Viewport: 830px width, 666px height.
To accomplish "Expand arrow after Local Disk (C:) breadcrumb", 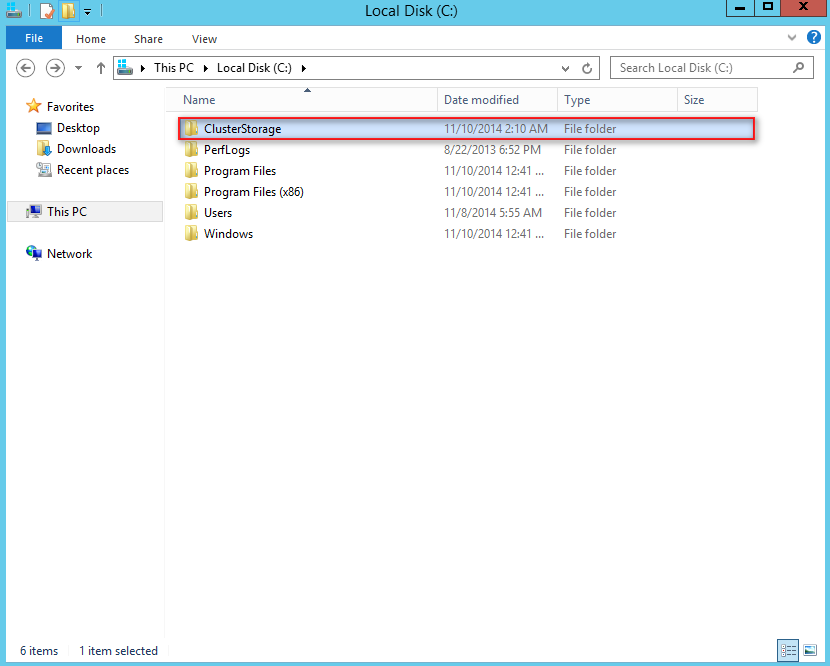I will pos(303,68).
